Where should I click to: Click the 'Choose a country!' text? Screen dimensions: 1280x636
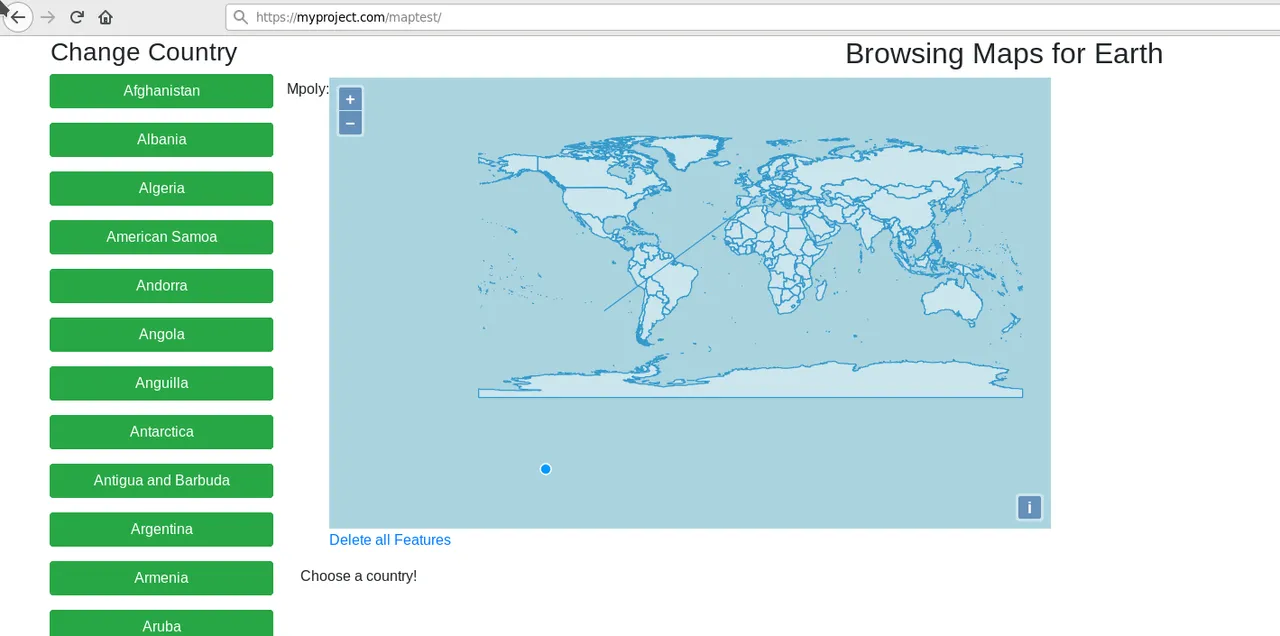pos(358,576)
